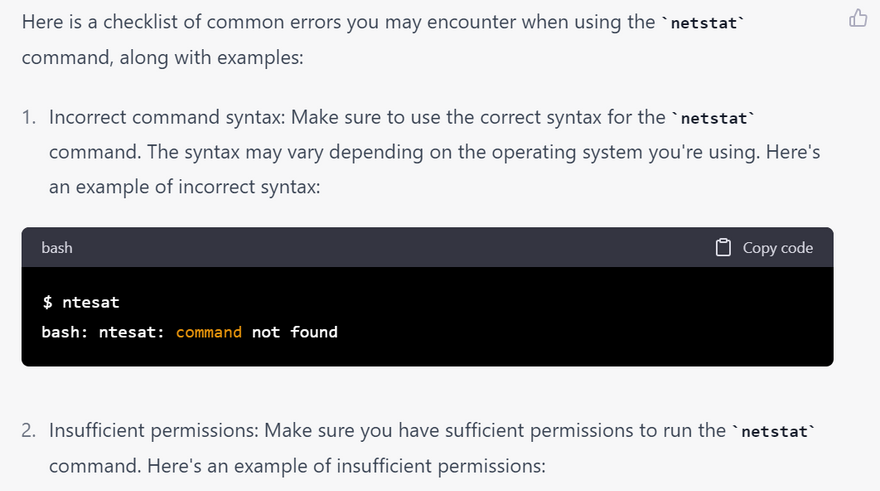This screenshot has width=880, height=491.
Task: Click inline netstat code in item 1
Action: (713, 118)
